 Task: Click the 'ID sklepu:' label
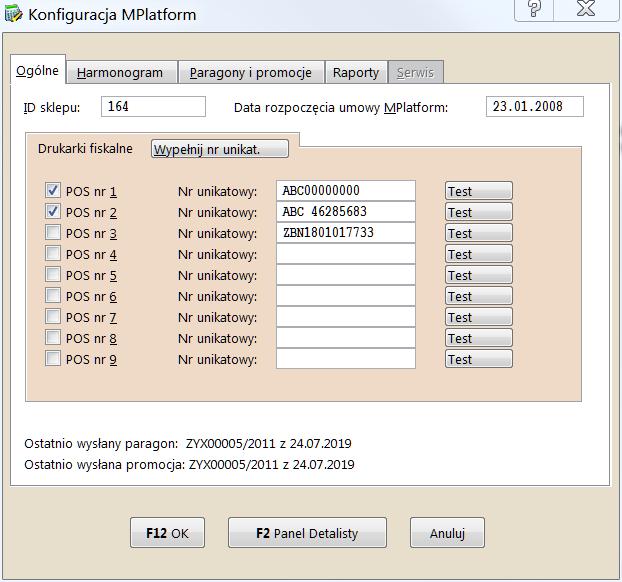pyautogui.click(x=52, y=108)
